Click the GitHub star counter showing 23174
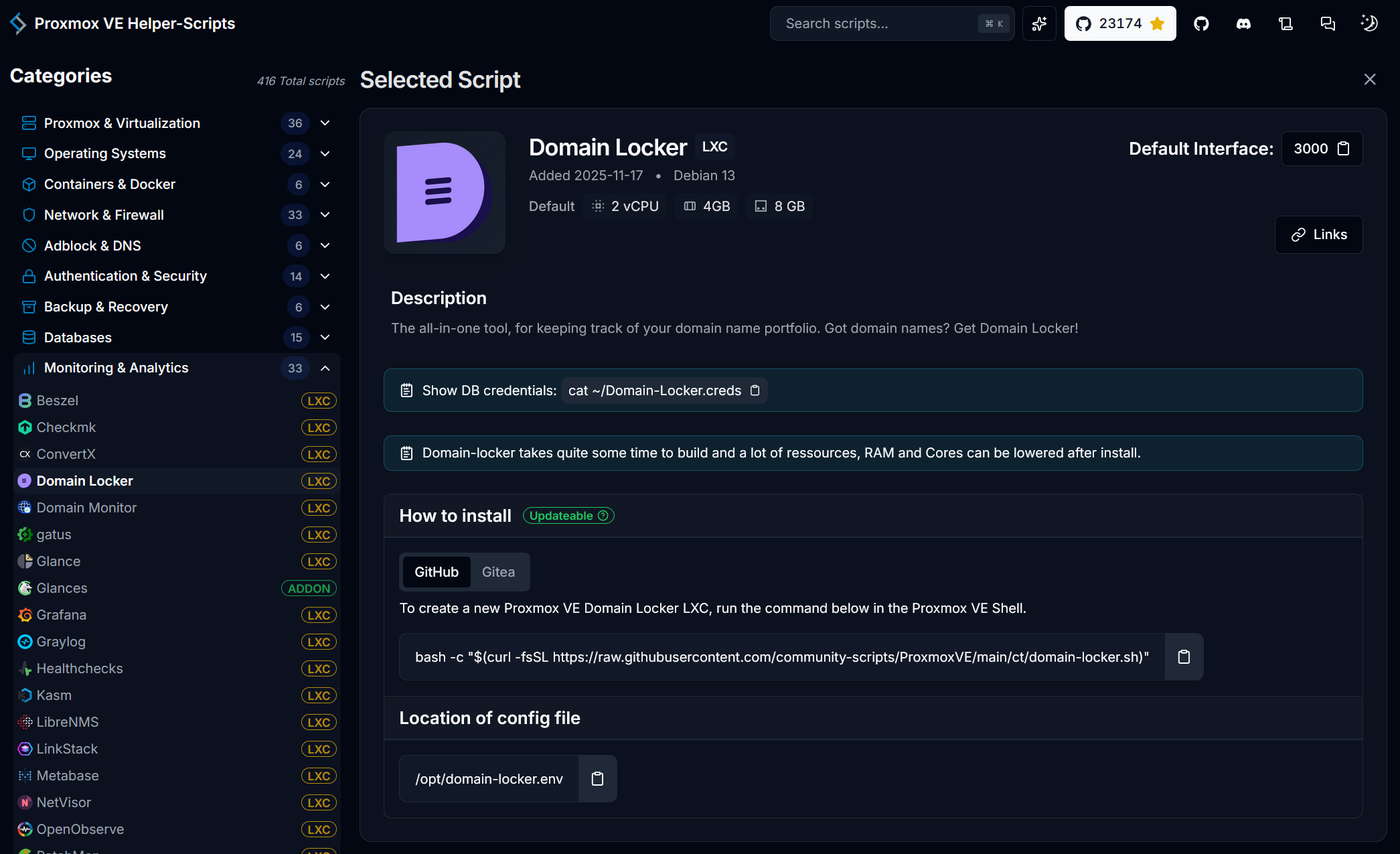Image resolution: width=1400 pixels, height=854 pixels. [x=1119, y=23]
